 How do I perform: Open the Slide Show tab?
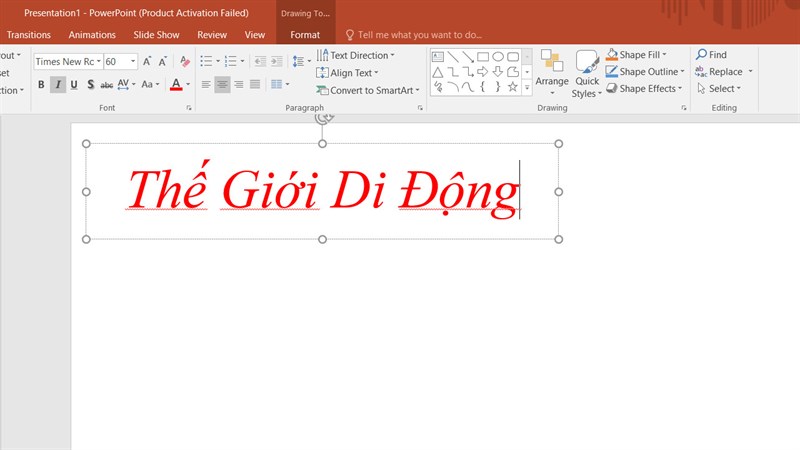(x=156, y=35)
